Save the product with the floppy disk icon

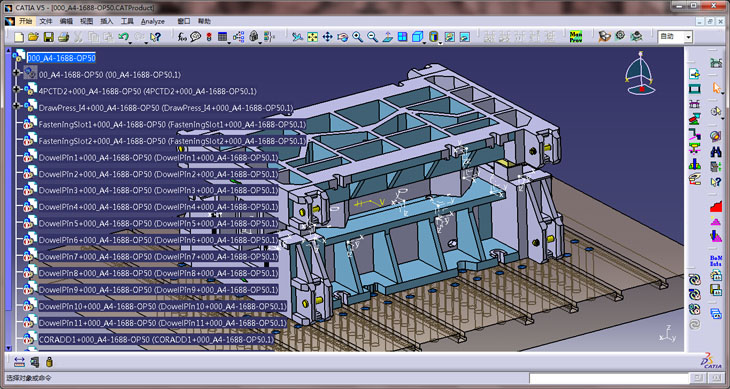pos(48,37)
